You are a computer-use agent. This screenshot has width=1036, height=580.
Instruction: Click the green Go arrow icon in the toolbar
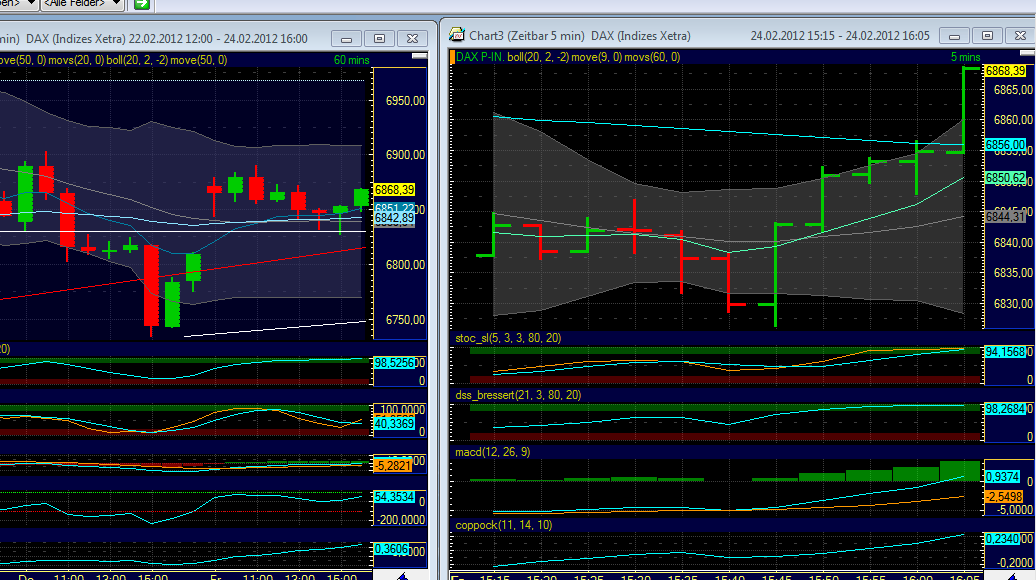tap(142, 5)
